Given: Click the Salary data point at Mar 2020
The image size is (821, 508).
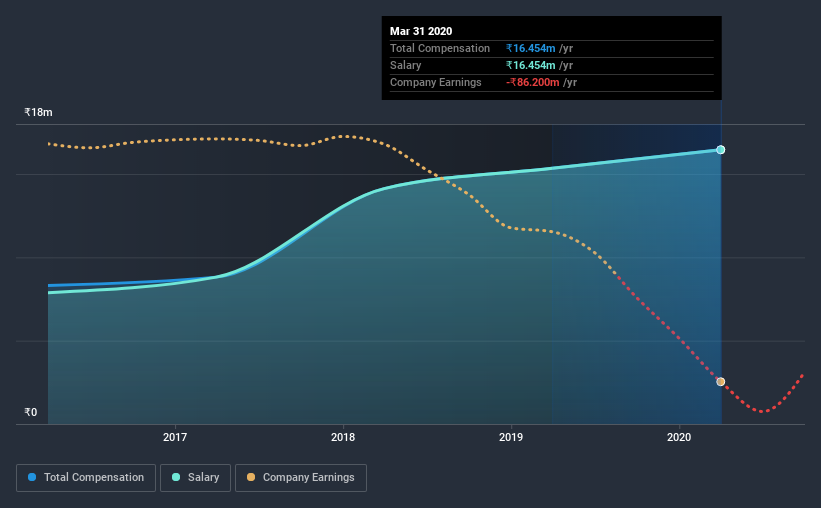Looking at the screenshot, I should click(720, 150).
